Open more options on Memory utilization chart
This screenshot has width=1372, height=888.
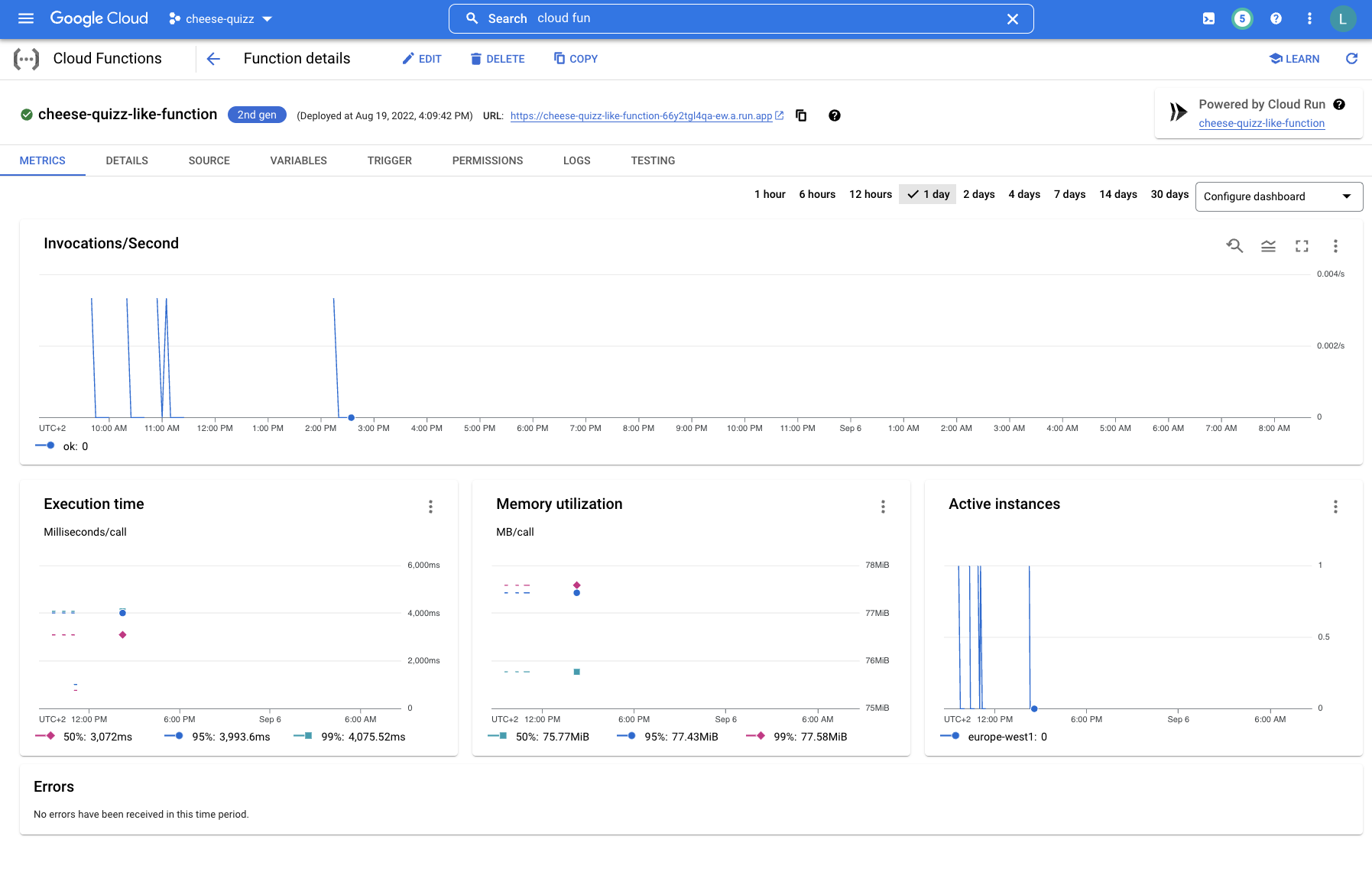click(x=883, y=507)
